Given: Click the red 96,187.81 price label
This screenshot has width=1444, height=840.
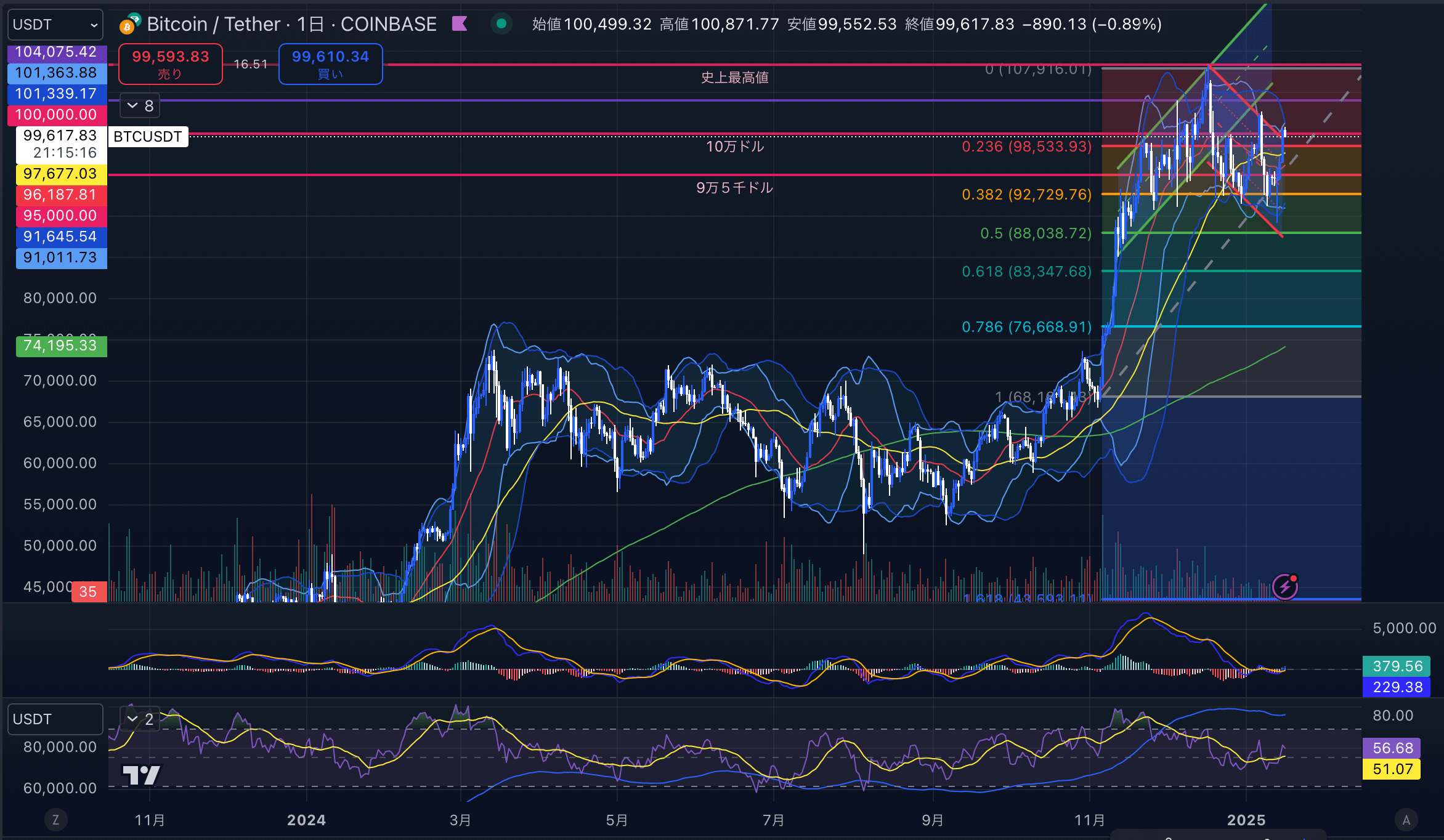Looking at the screenshot, I should (61, 195).
